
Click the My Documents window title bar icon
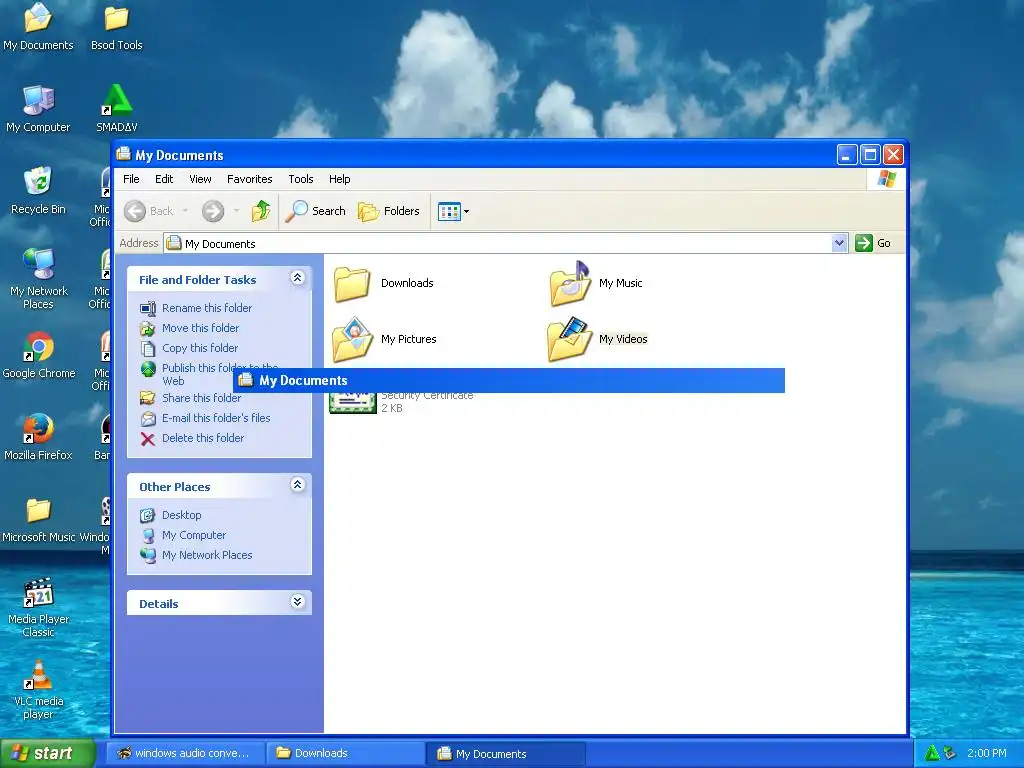pos(123,154)
